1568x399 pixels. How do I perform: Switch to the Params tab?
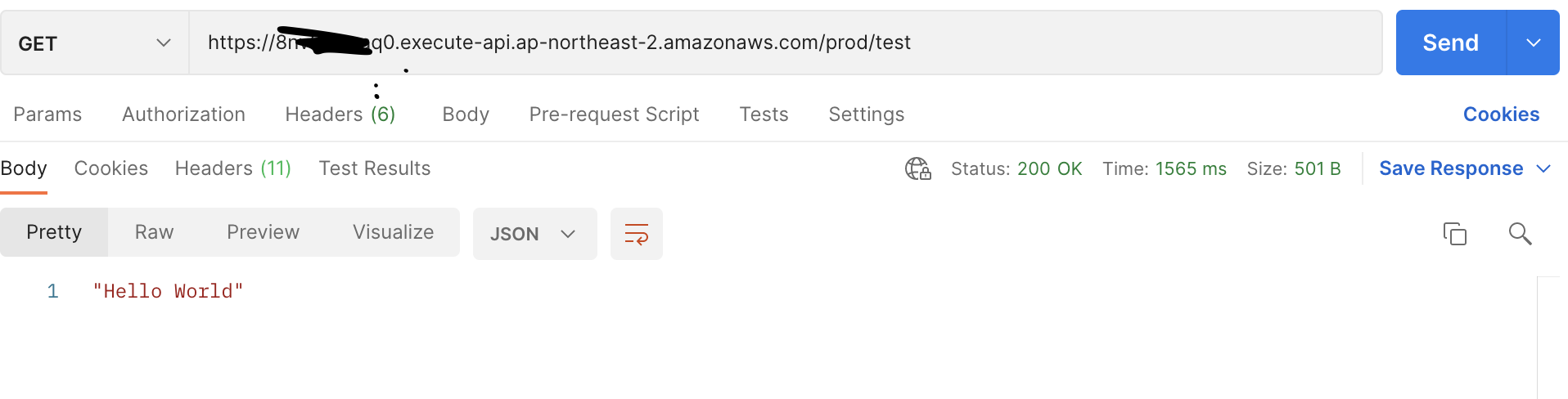[x=47, y=114]
